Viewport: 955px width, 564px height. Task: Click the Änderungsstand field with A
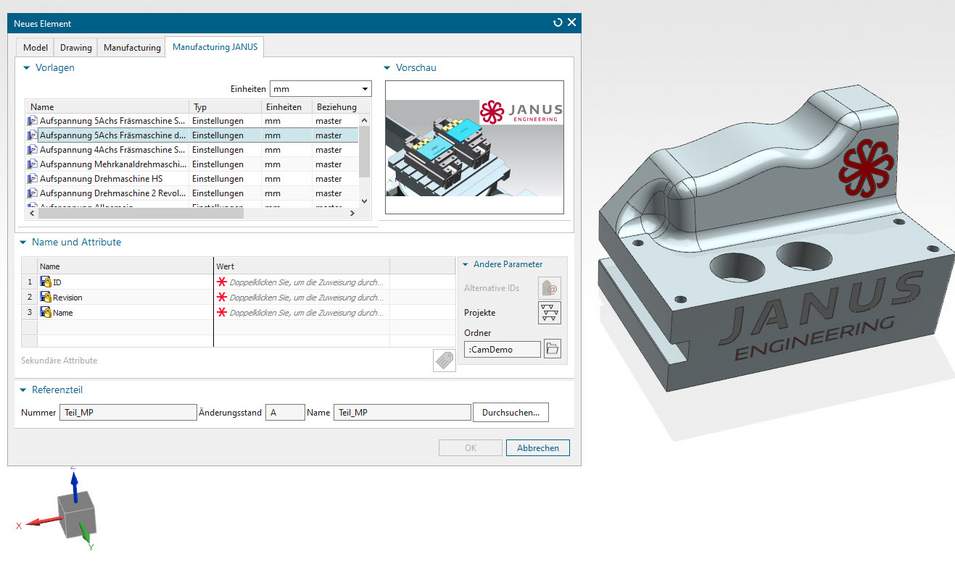coord(285,412)
